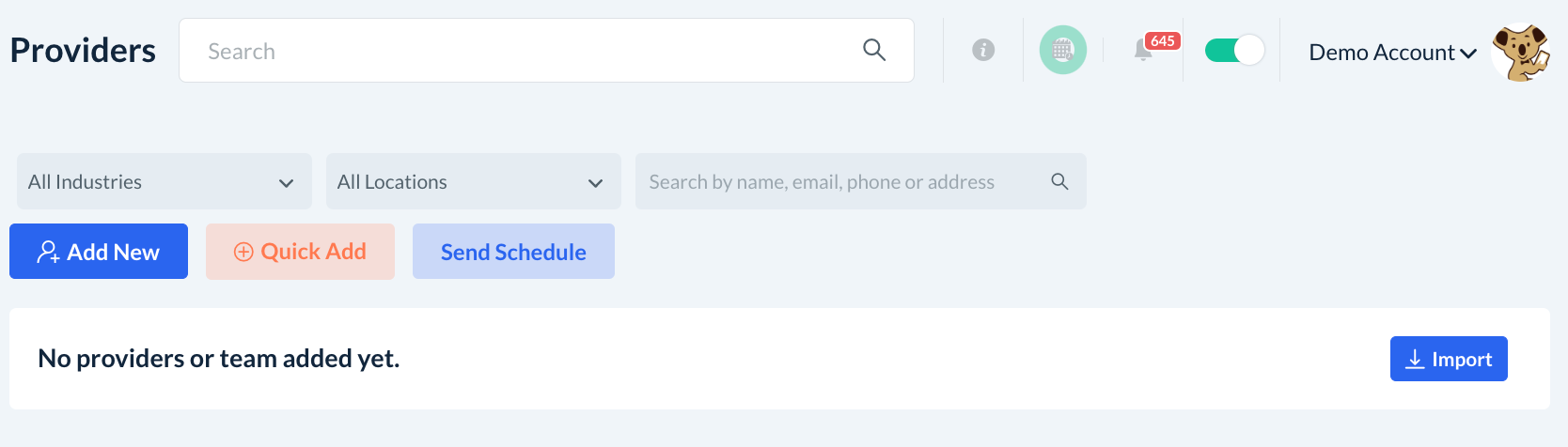Viewport: 1568px width, 447px height.
Task: Click the Providers page heading
Action: click(x=83, y=51)
